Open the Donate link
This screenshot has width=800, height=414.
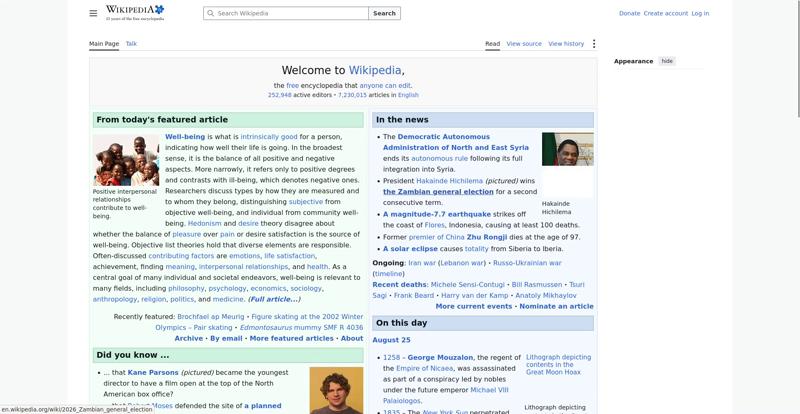click(x=629, y=13)
